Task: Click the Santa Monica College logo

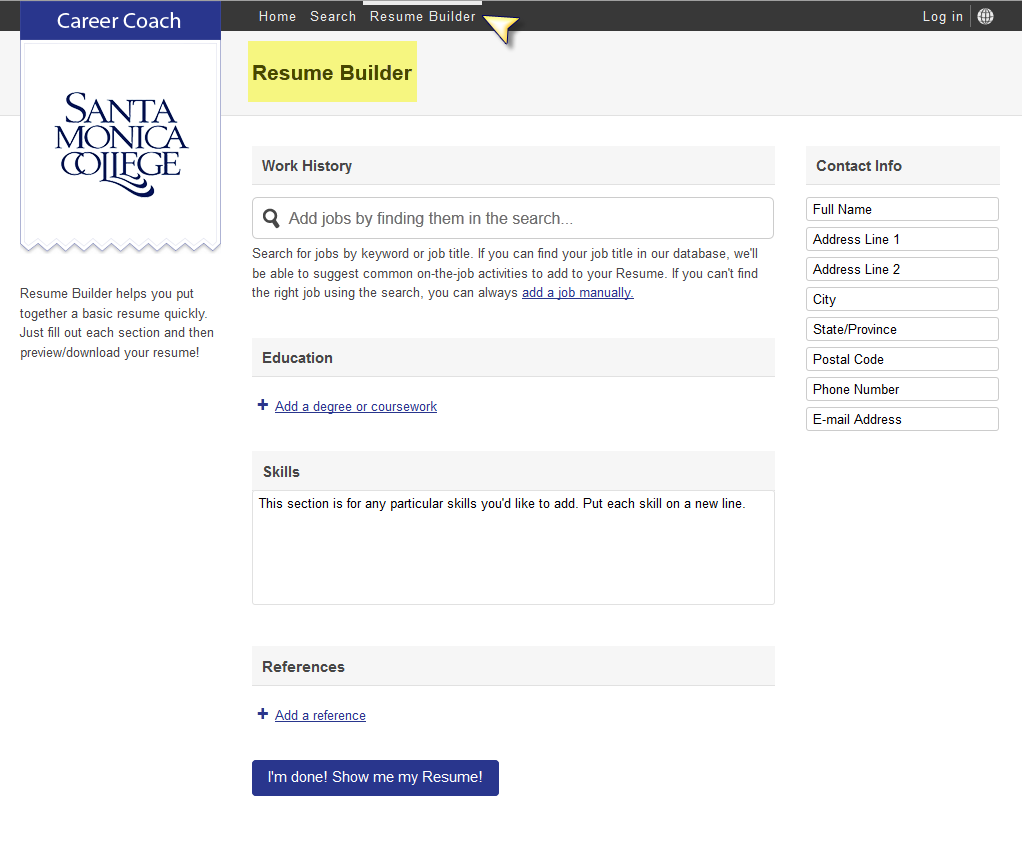Action: pyautogui.click(x=120, y=140)
